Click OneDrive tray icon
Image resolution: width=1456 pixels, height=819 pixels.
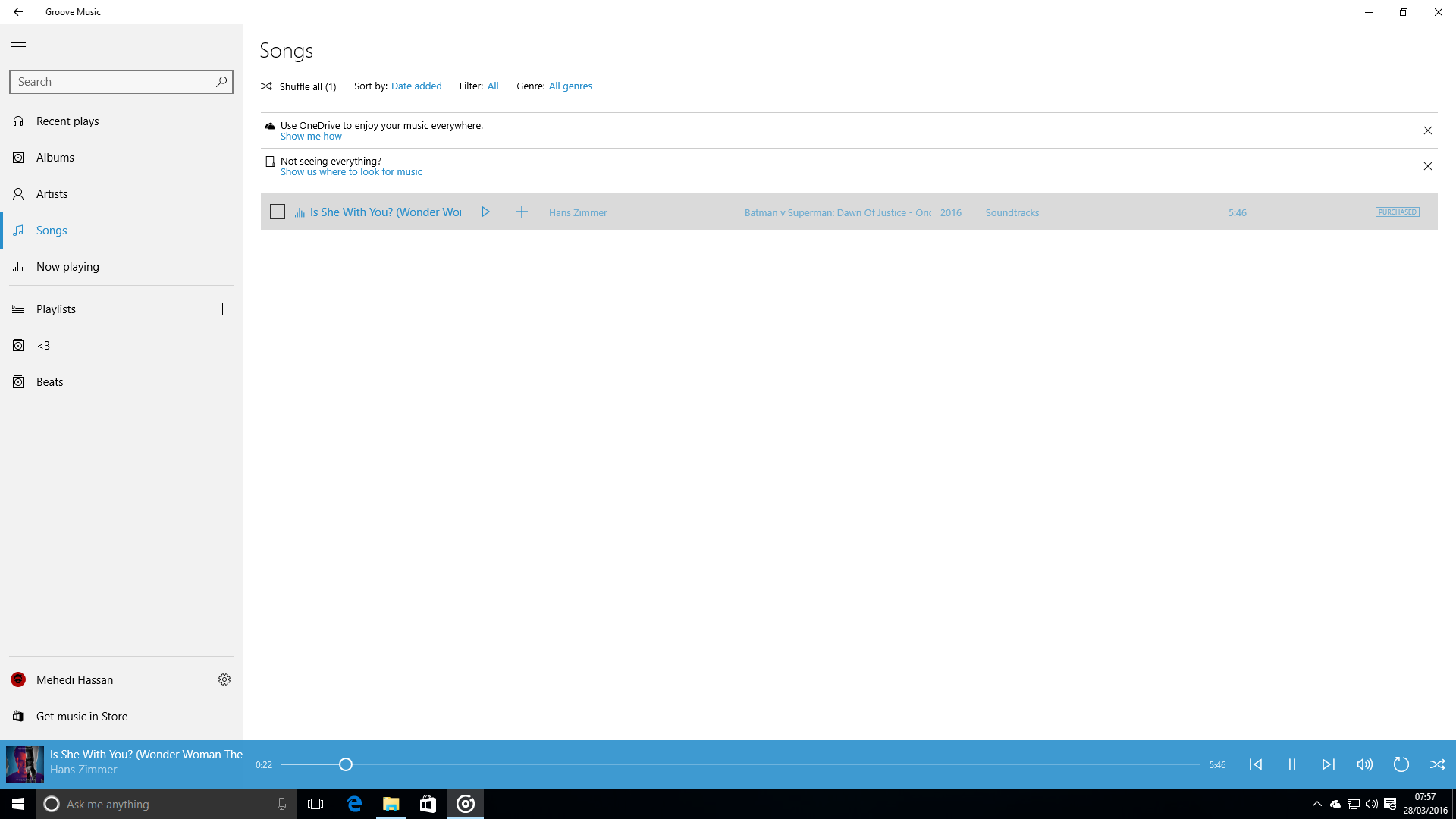point(1335,804)
